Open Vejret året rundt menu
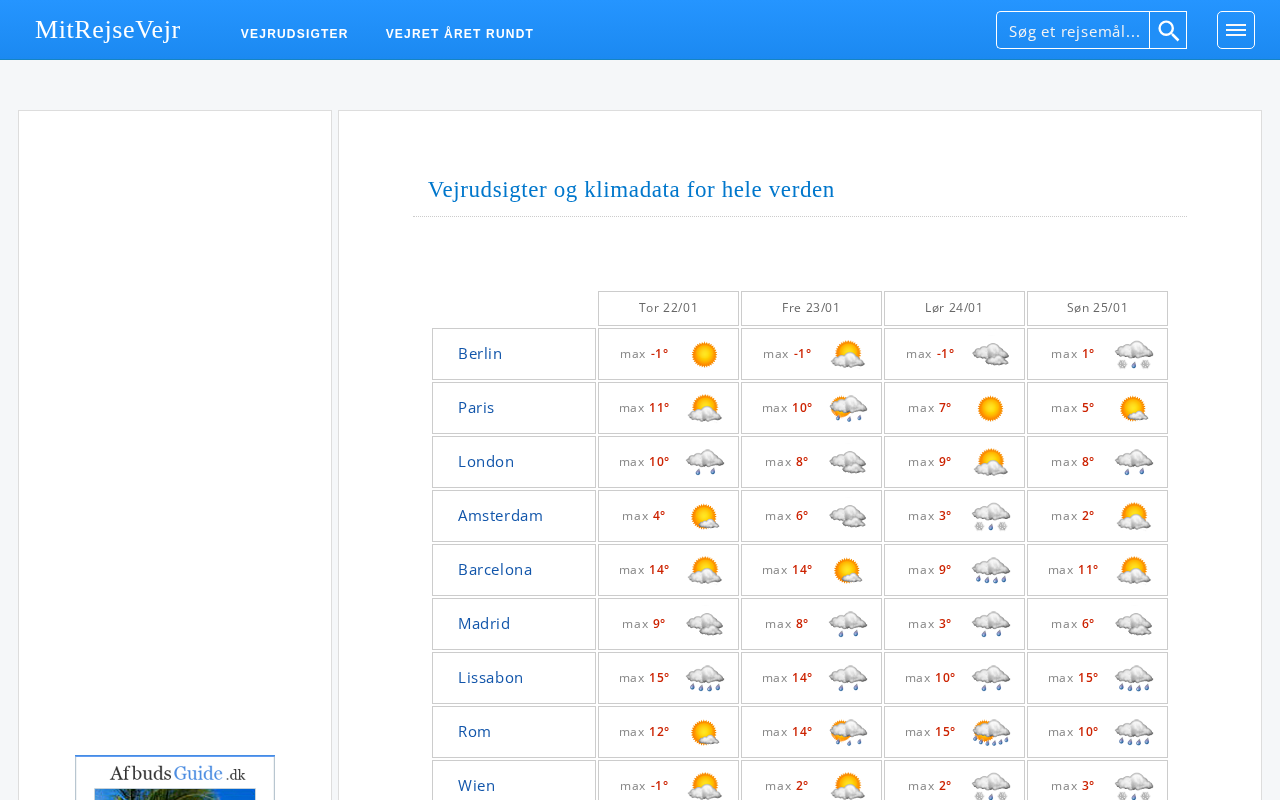The image size is (1280, 800). coord(460,34)
